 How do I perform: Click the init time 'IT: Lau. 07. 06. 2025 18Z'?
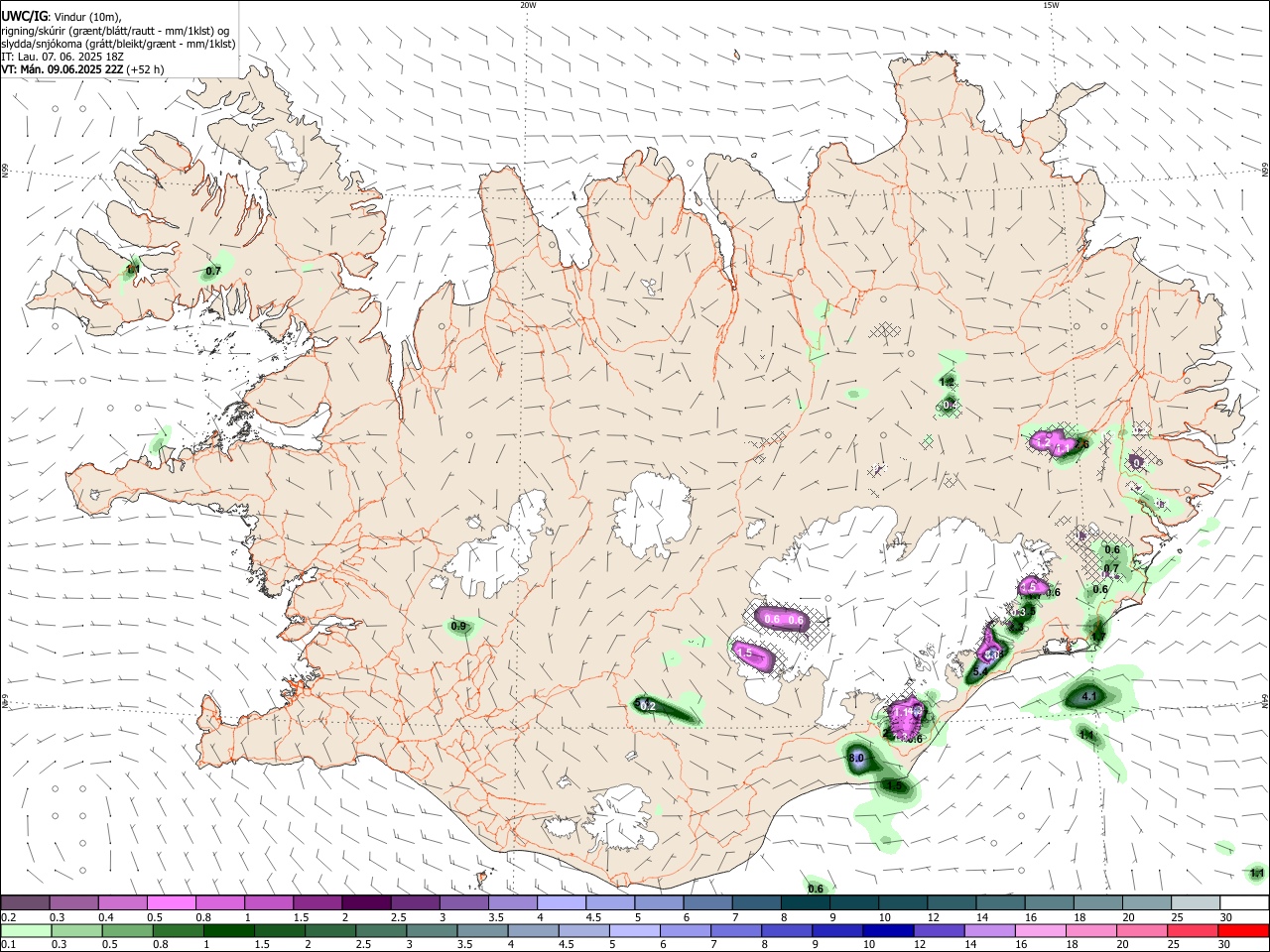point(63,57)
